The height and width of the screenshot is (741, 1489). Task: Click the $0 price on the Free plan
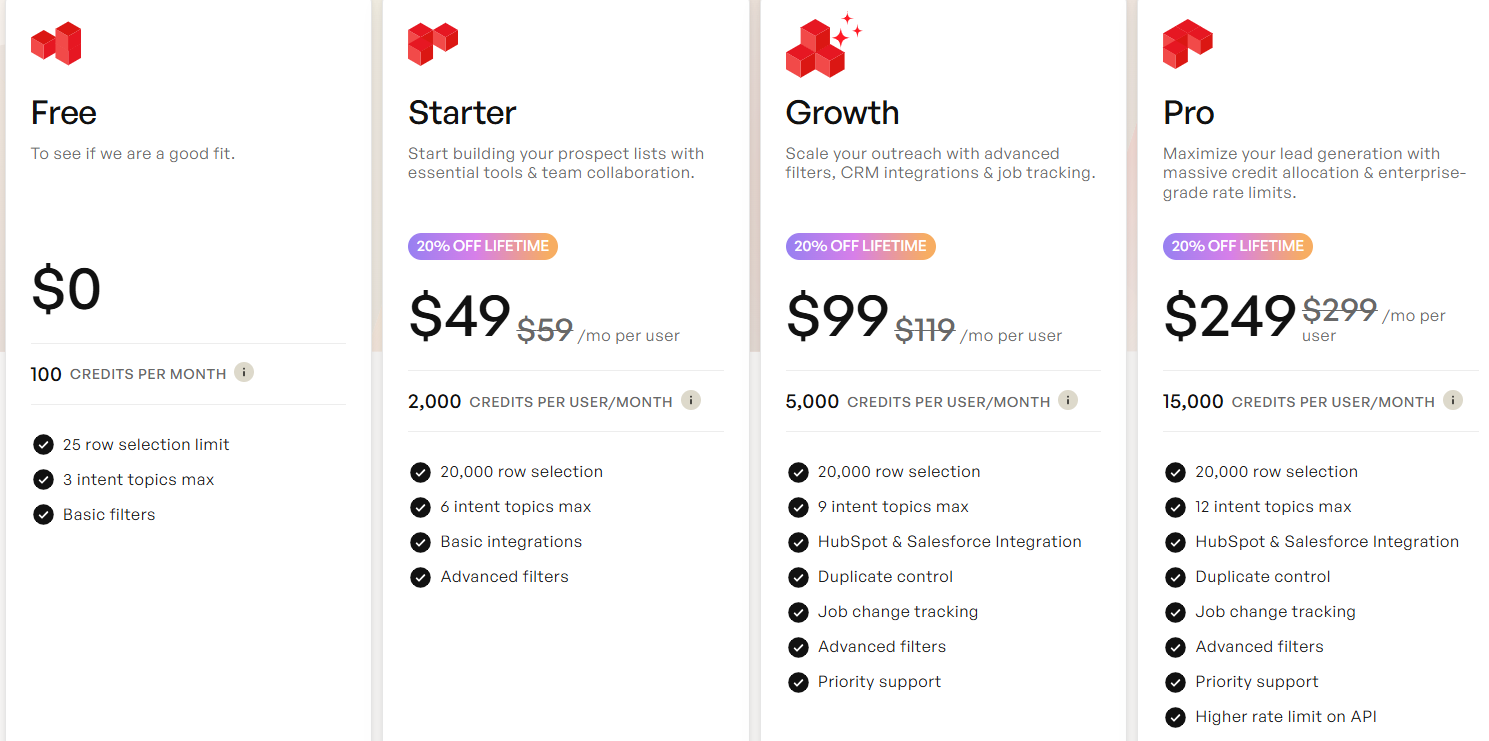point(67,288)
